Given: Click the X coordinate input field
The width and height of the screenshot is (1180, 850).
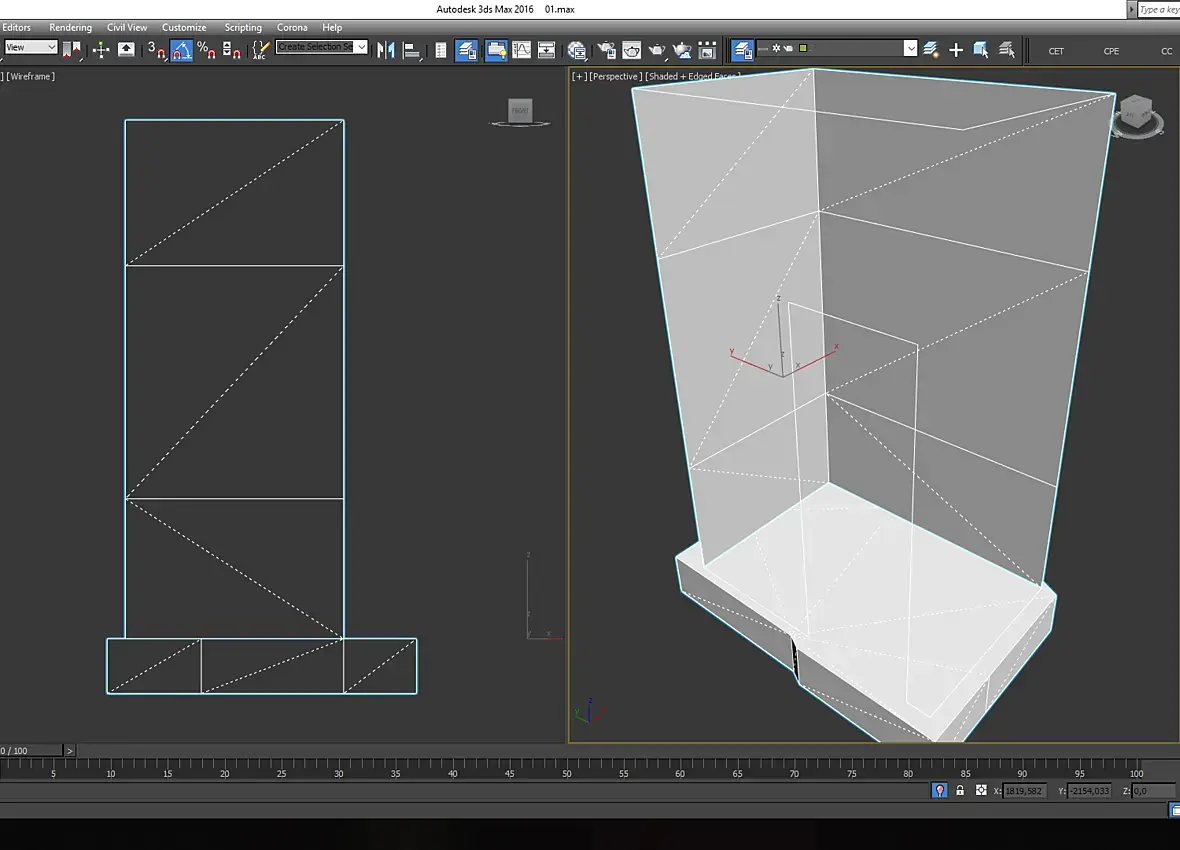Looking at the screenshot, I should (x=1025, y=791).
